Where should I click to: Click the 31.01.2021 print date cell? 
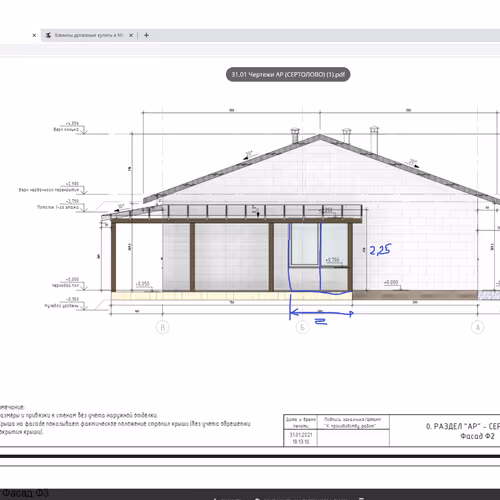tap(301, 435)
